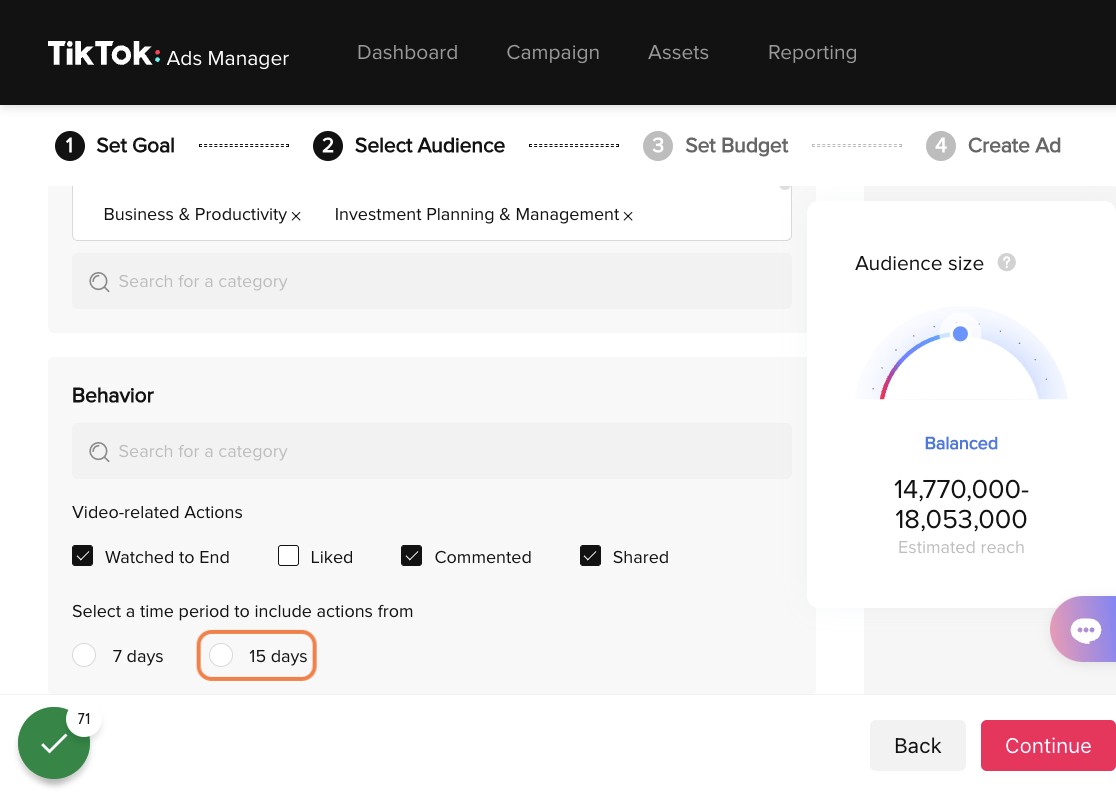The height and width of the screenshot is (794, 1116).
Task: Click the Create Ad step label
Action: point(1014,146)
